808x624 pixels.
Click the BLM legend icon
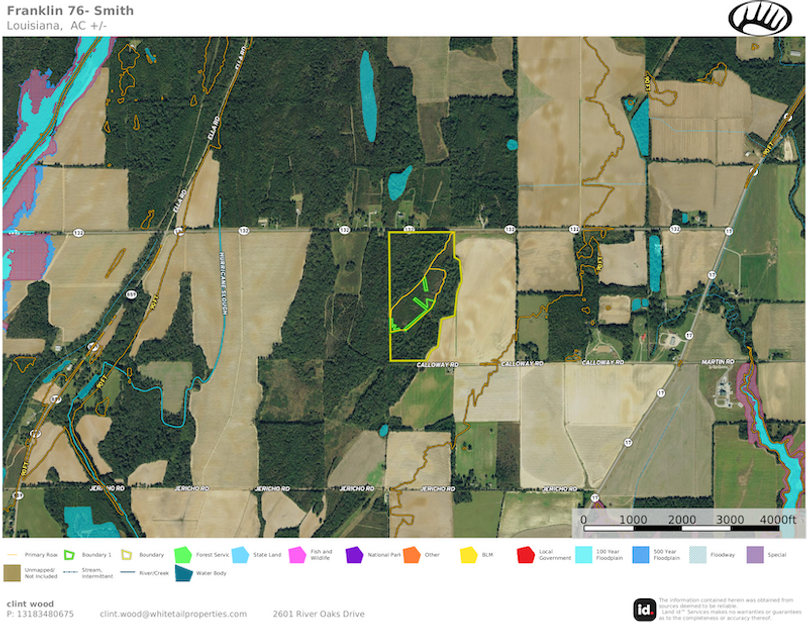click(x=467, y=553)
